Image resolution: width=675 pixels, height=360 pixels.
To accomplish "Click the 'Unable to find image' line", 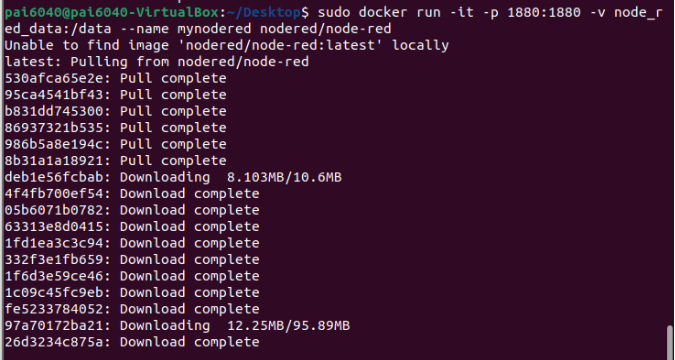I will tap(227, 45).
